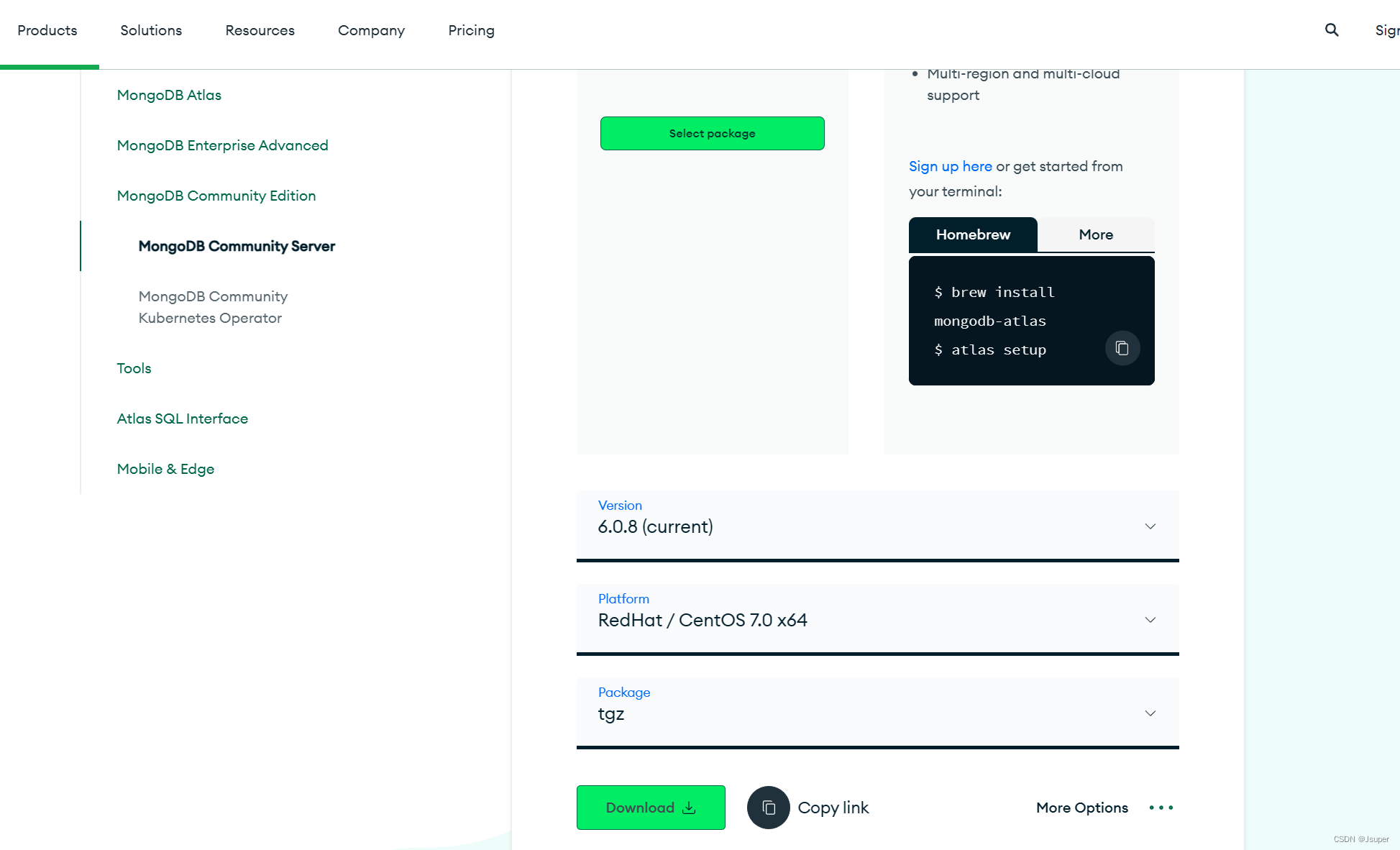Viewport: 1400px width, 850px height.
Task: Select MongoDB Community Kubernetes Operator
Action: [x=212, y=307]
